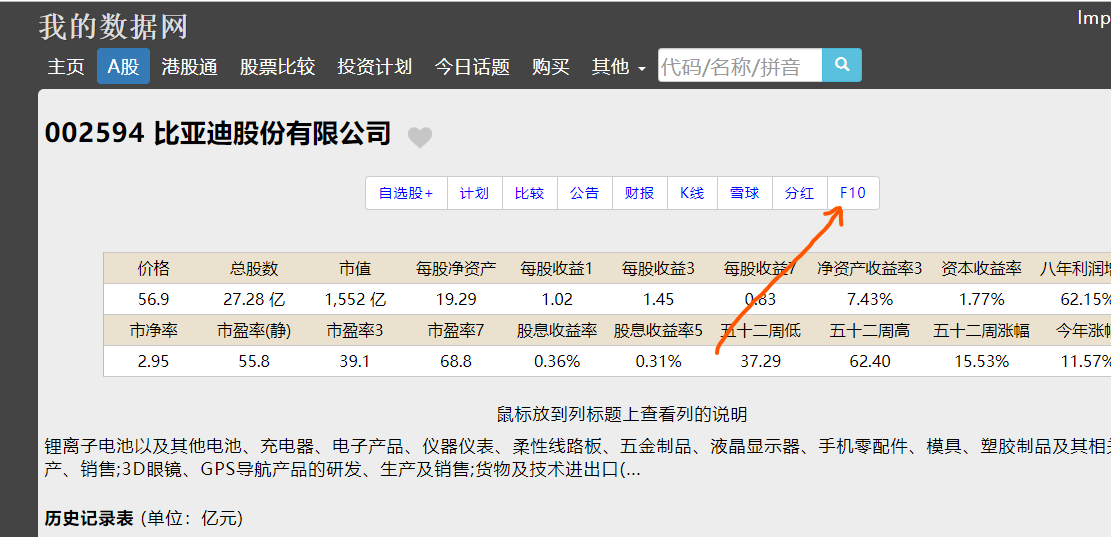Click the 62.40 52-week high cell

click(x=869, y=361)
